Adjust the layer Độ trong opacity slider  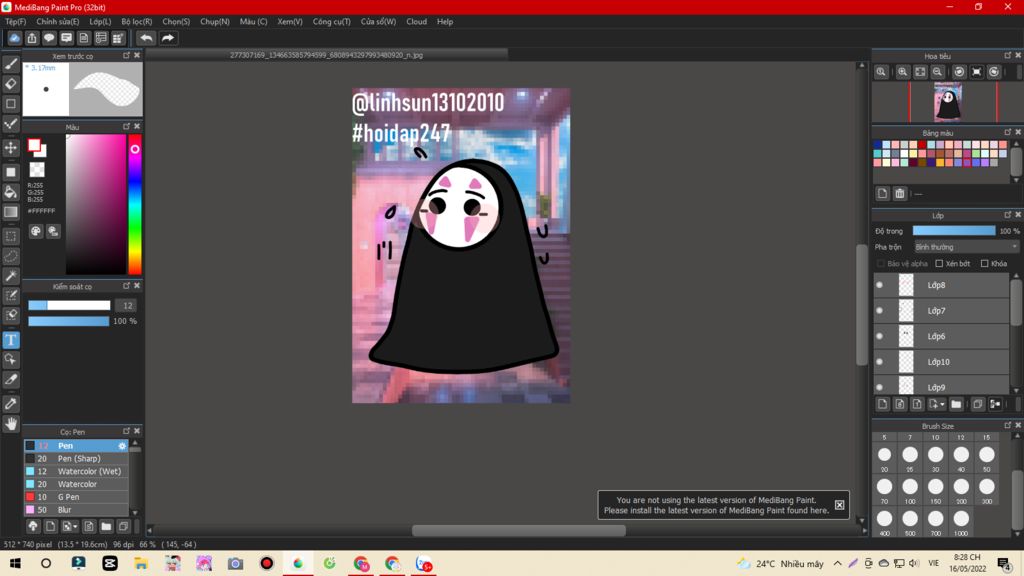click(954, 231)
